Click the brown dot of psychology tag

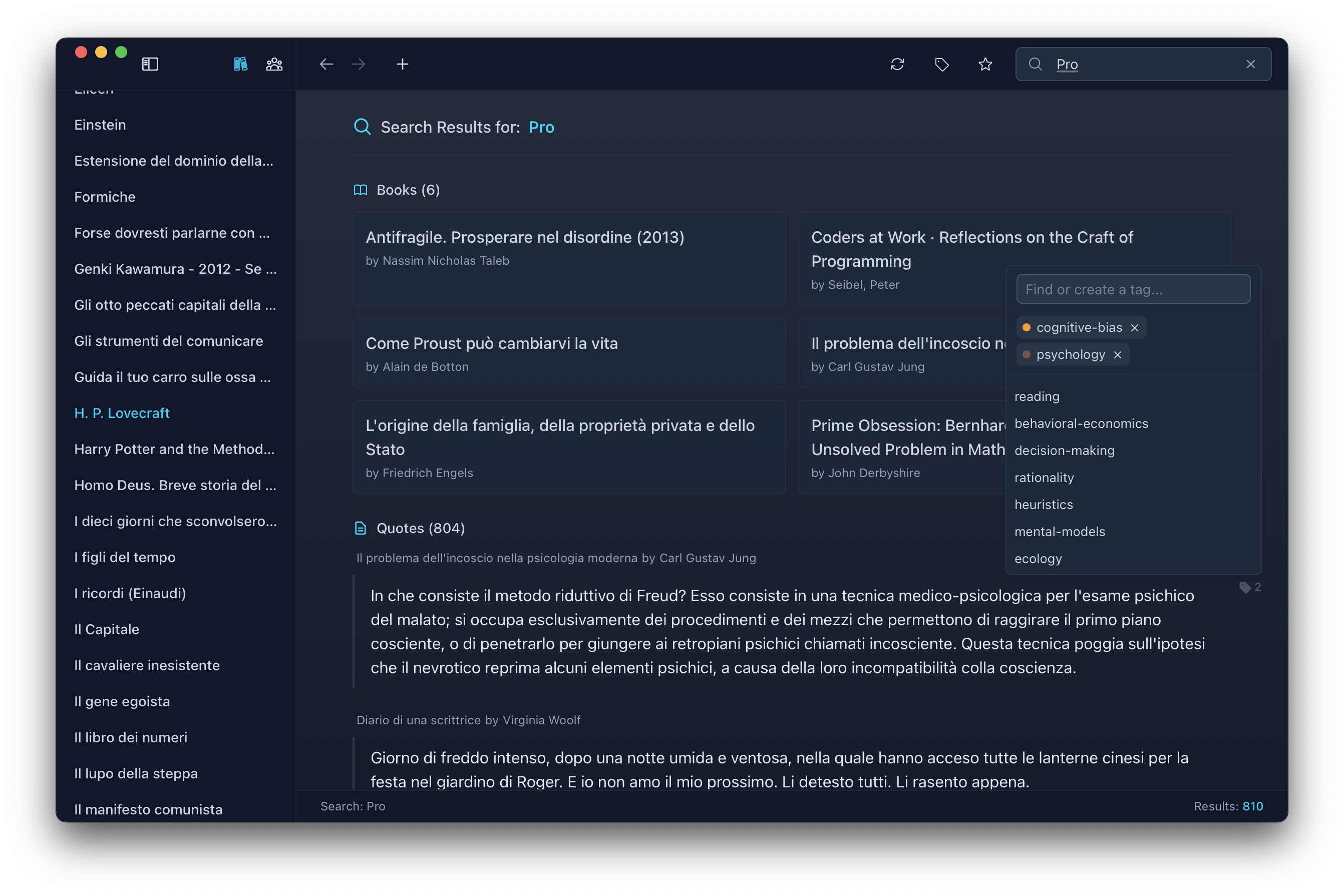coord(1026,355)
